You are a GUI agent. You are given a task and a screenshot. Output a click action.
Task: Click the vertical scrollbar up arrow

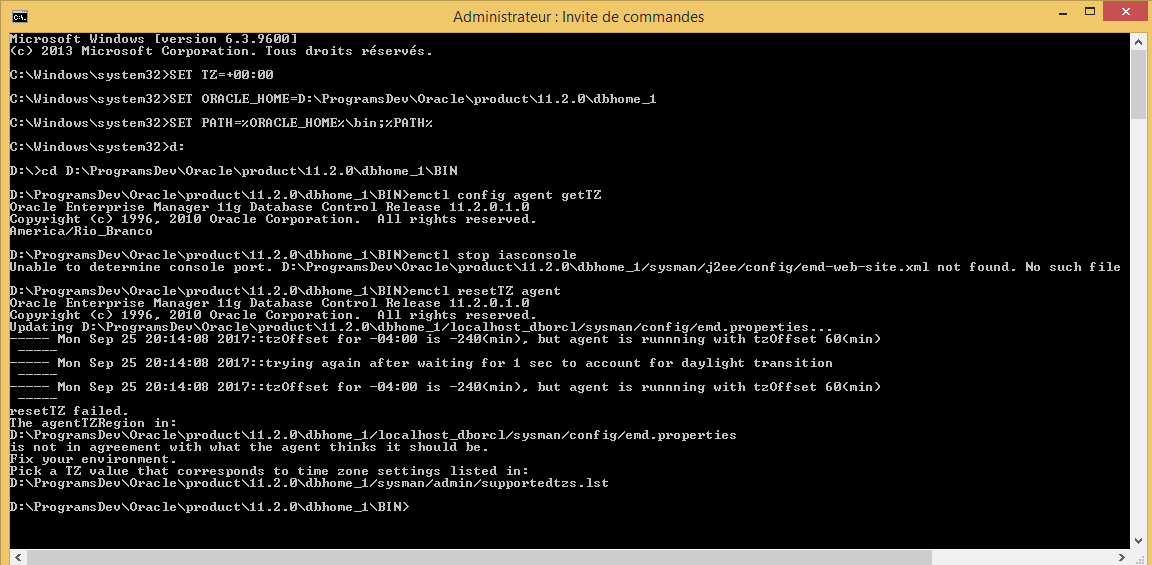pos(1138,43)
